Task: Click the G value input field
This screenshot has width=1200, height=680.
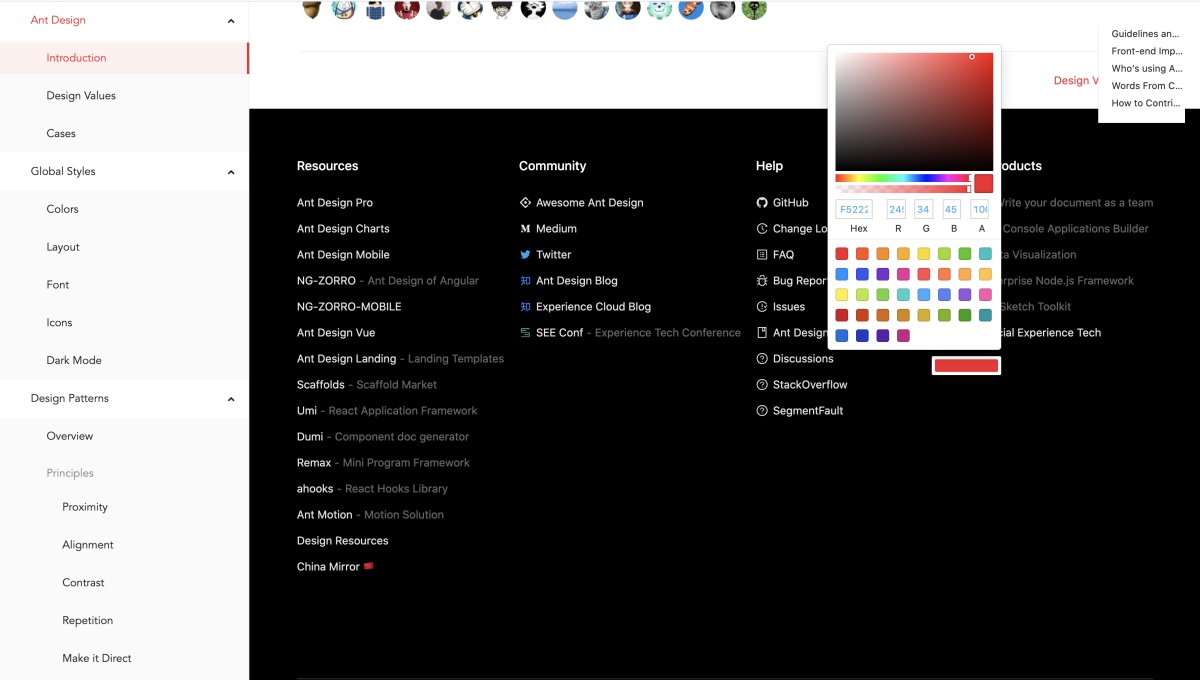Action: [924, 209]
